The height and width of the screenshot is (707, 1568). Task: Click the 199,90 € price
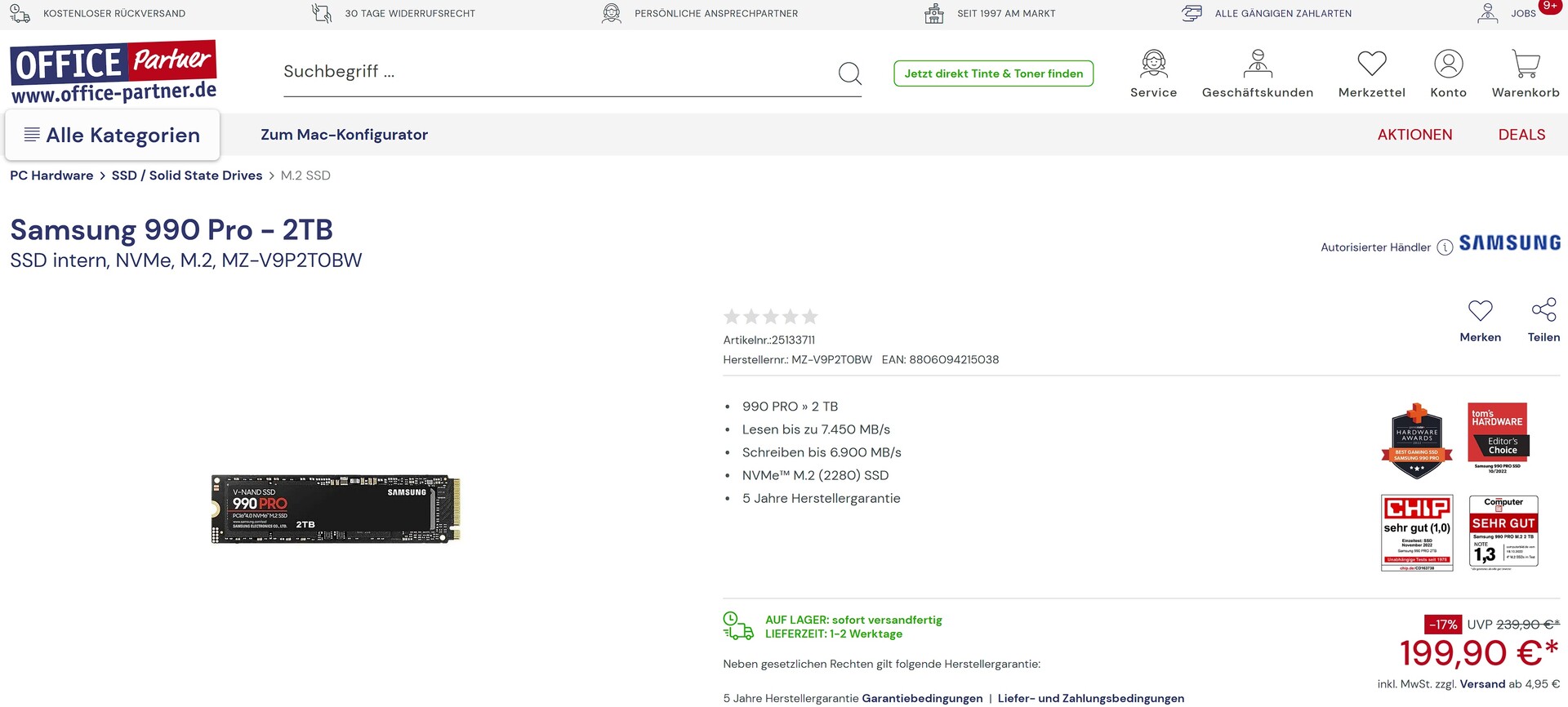(x=1479, y=653)
